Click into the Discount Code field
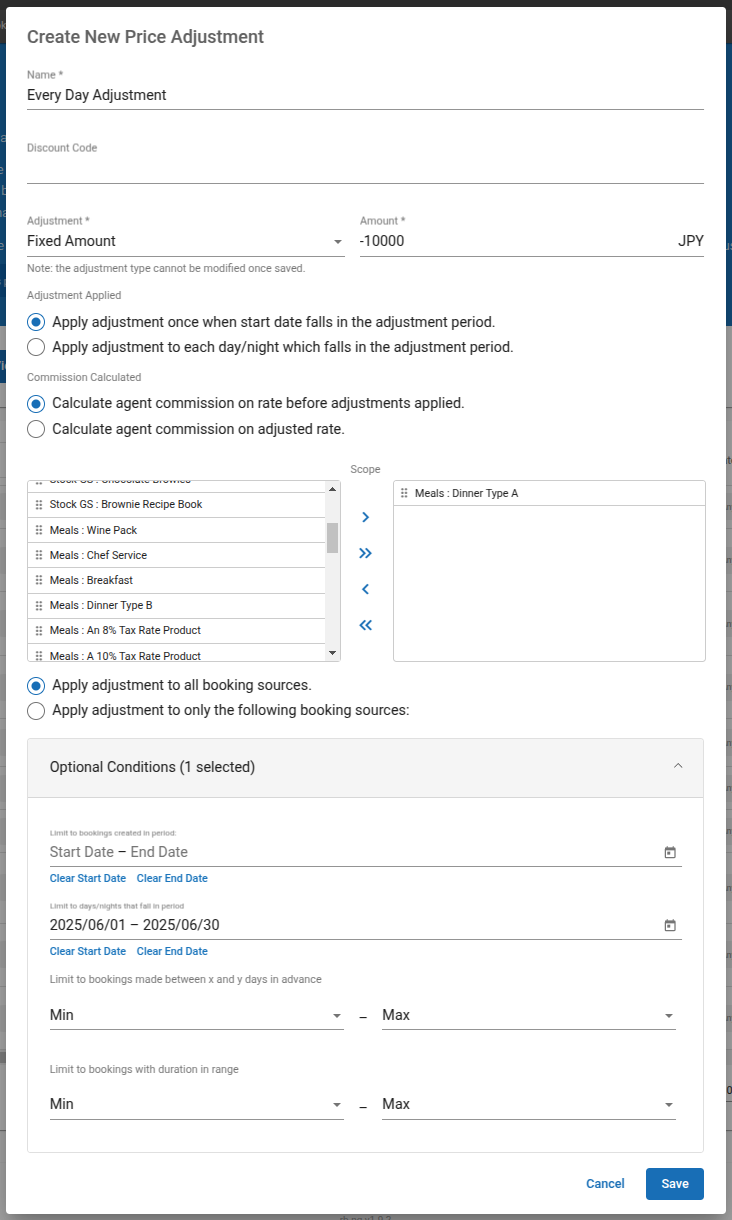Image resolution: width=732 pixels, height=1220 pixels. pyautogui.click(x=365, y=169)
